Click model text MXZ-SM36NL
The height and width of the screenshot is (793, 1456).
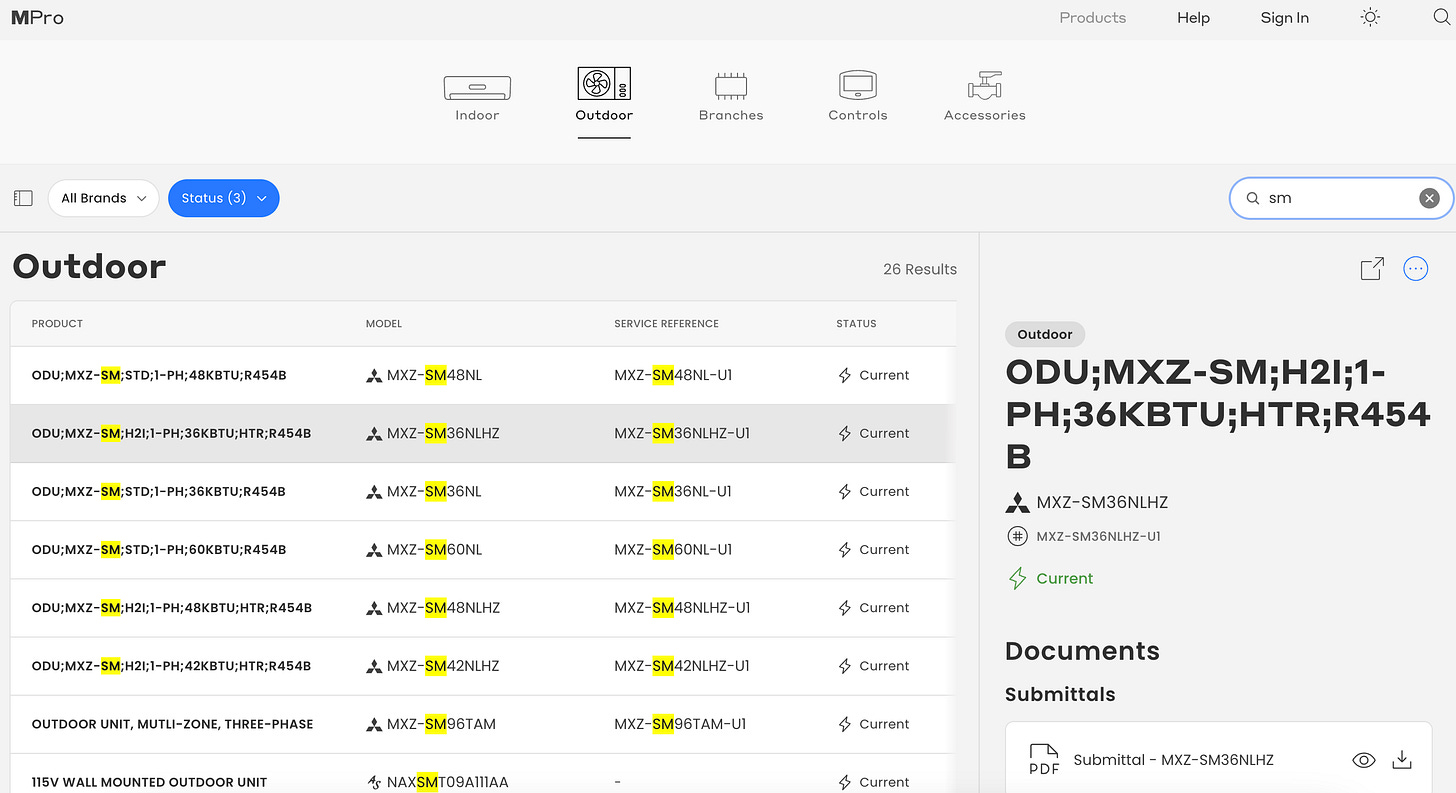click(434, 492)
